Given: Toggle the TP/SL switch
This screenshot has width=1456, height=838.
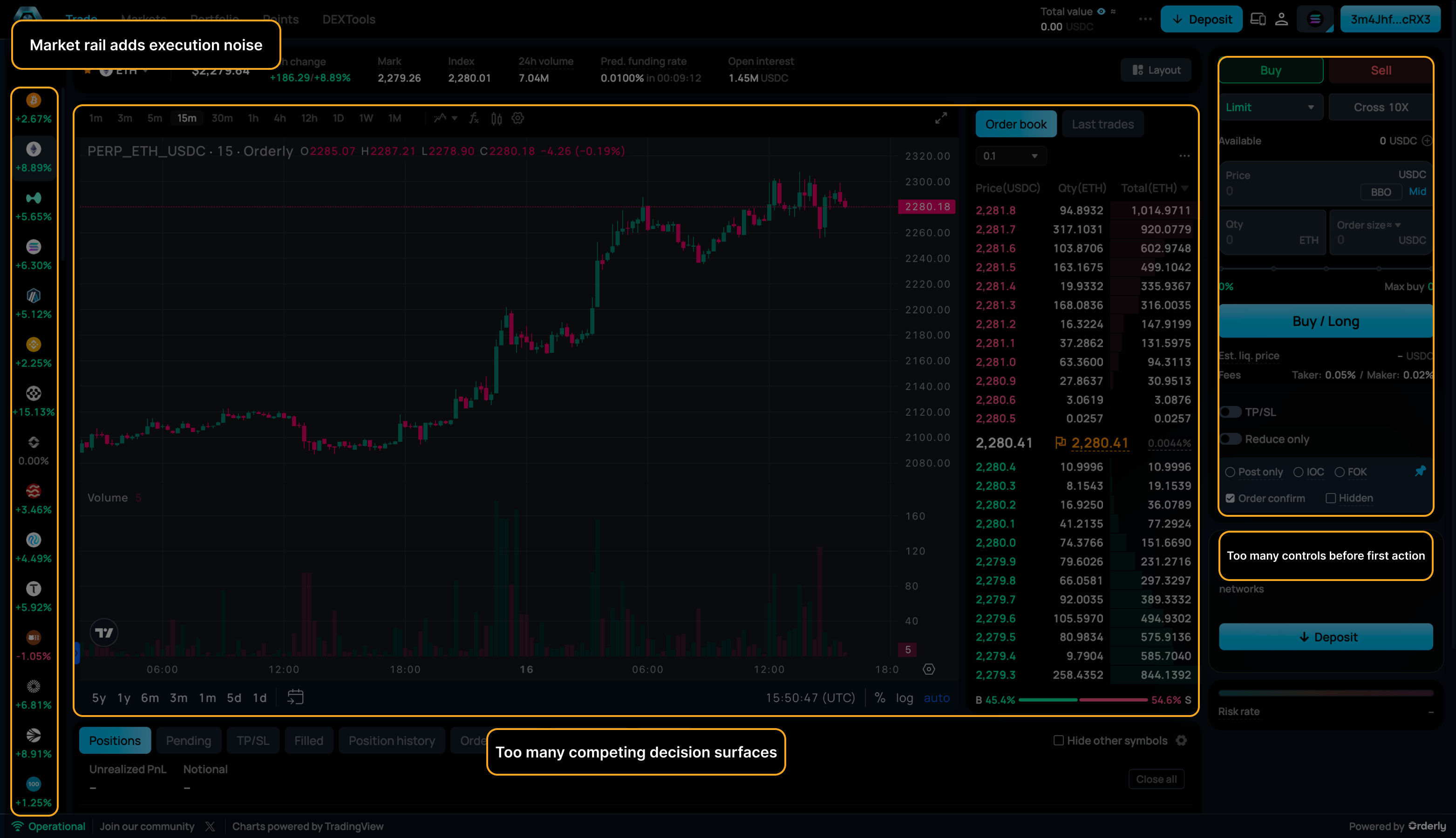Looking at the screenshot, I should tap(1230, 412).
